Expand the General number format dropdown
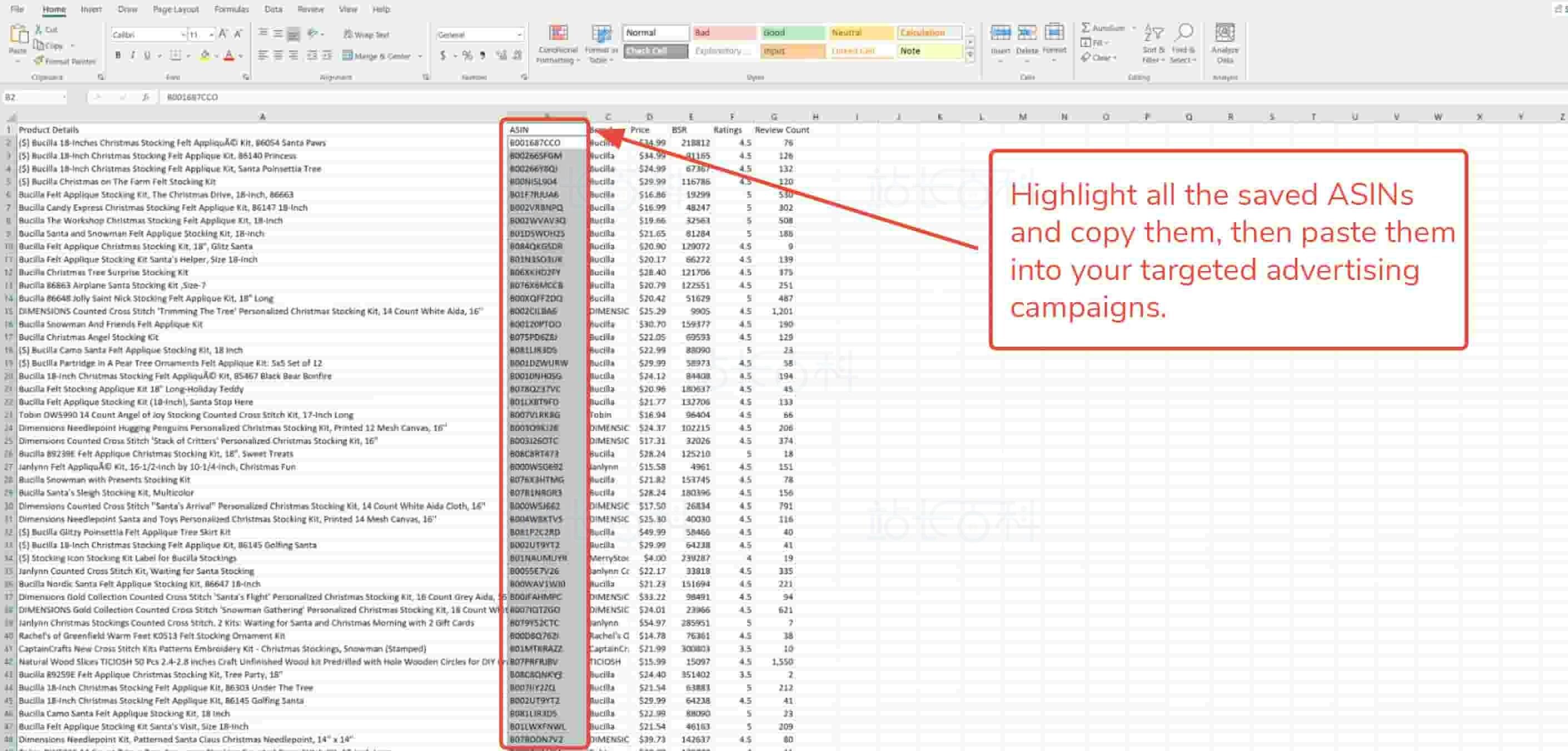This screenshot has height=751, width=1568. tap(519, 35)
